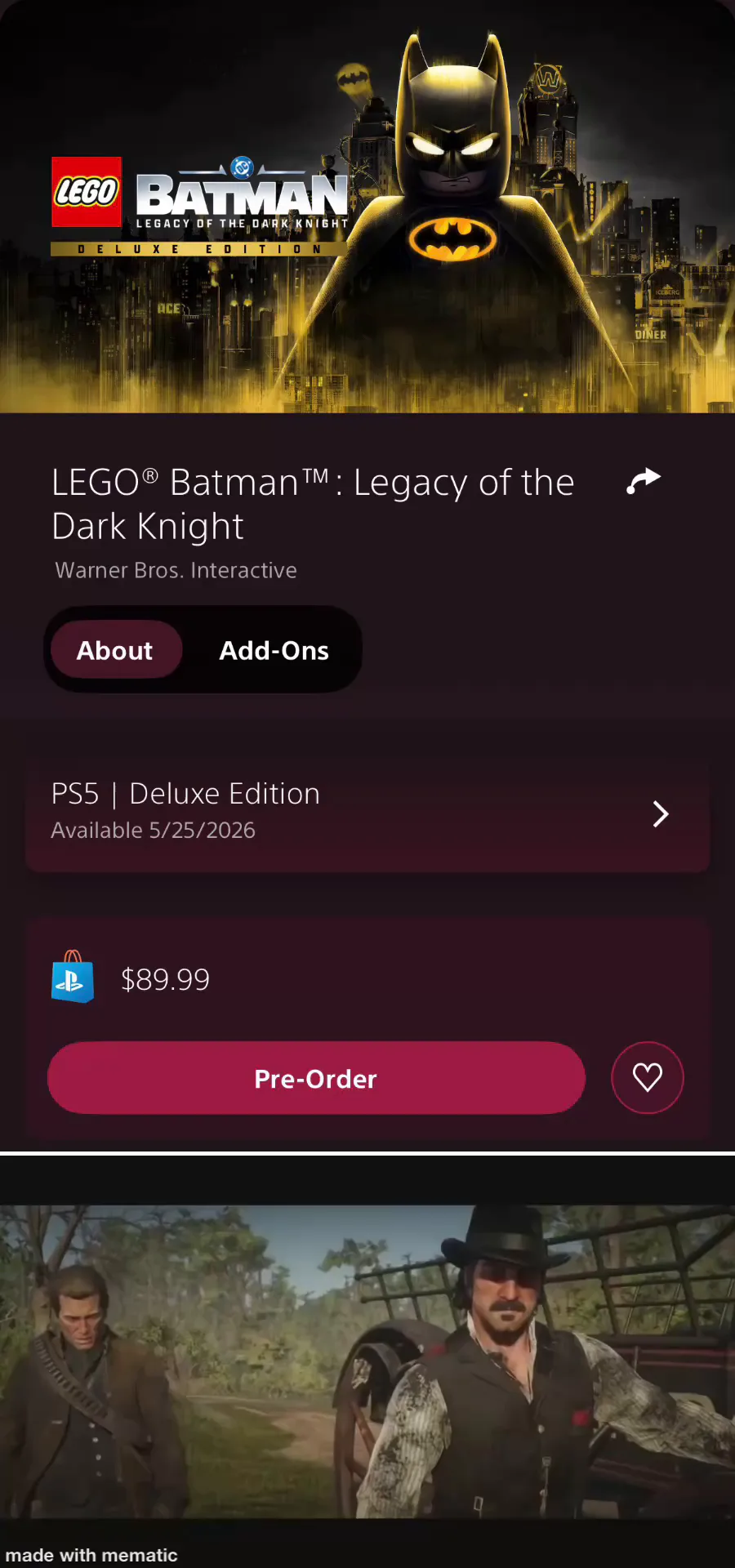Tap the yellow bat emblem on Batman's chest
This screenshot has width=735, height=1568.
coord(452,238)
